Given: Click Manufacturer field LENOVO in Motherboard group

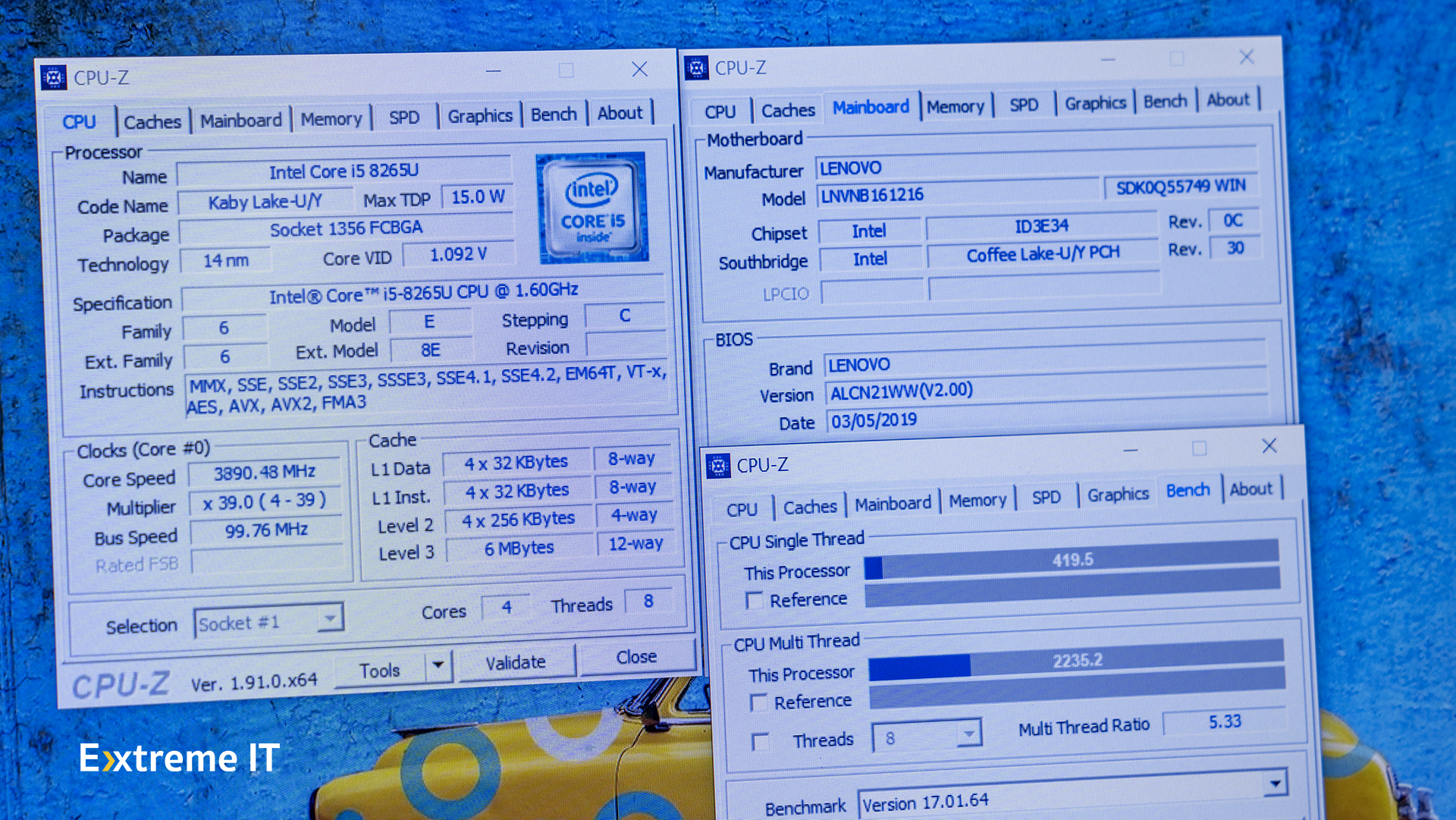Looking at the screenshot, I should [1037, 163].
